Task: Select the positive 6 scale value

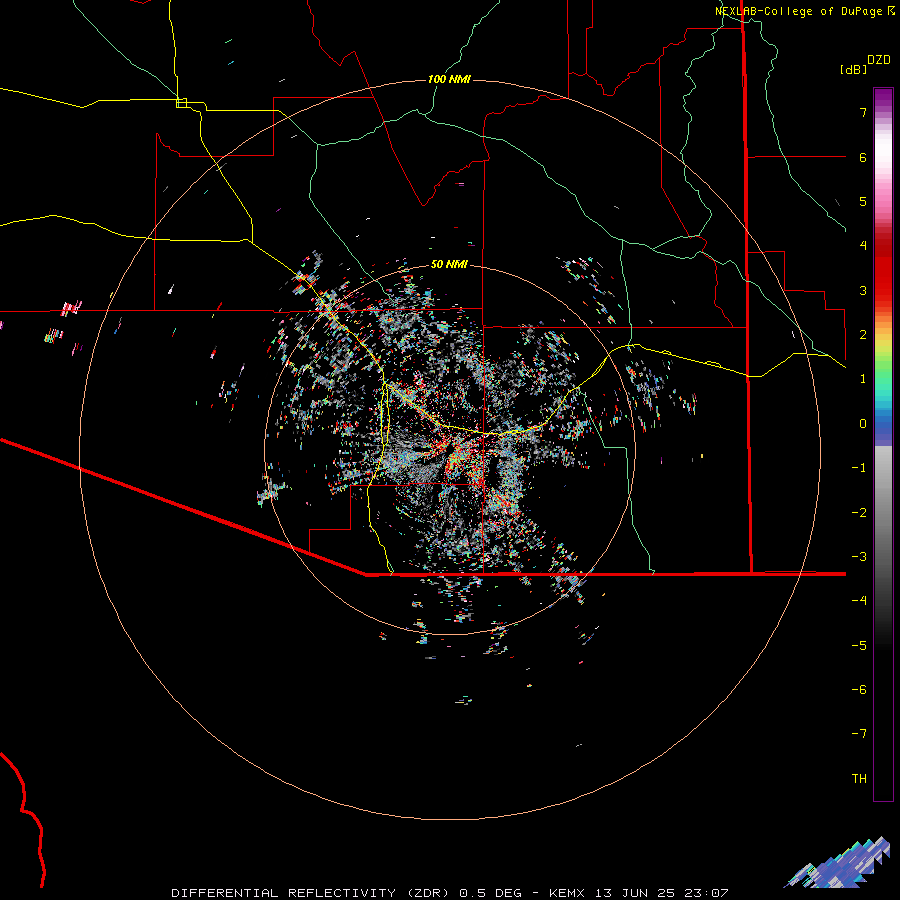Action: (863, 157)
